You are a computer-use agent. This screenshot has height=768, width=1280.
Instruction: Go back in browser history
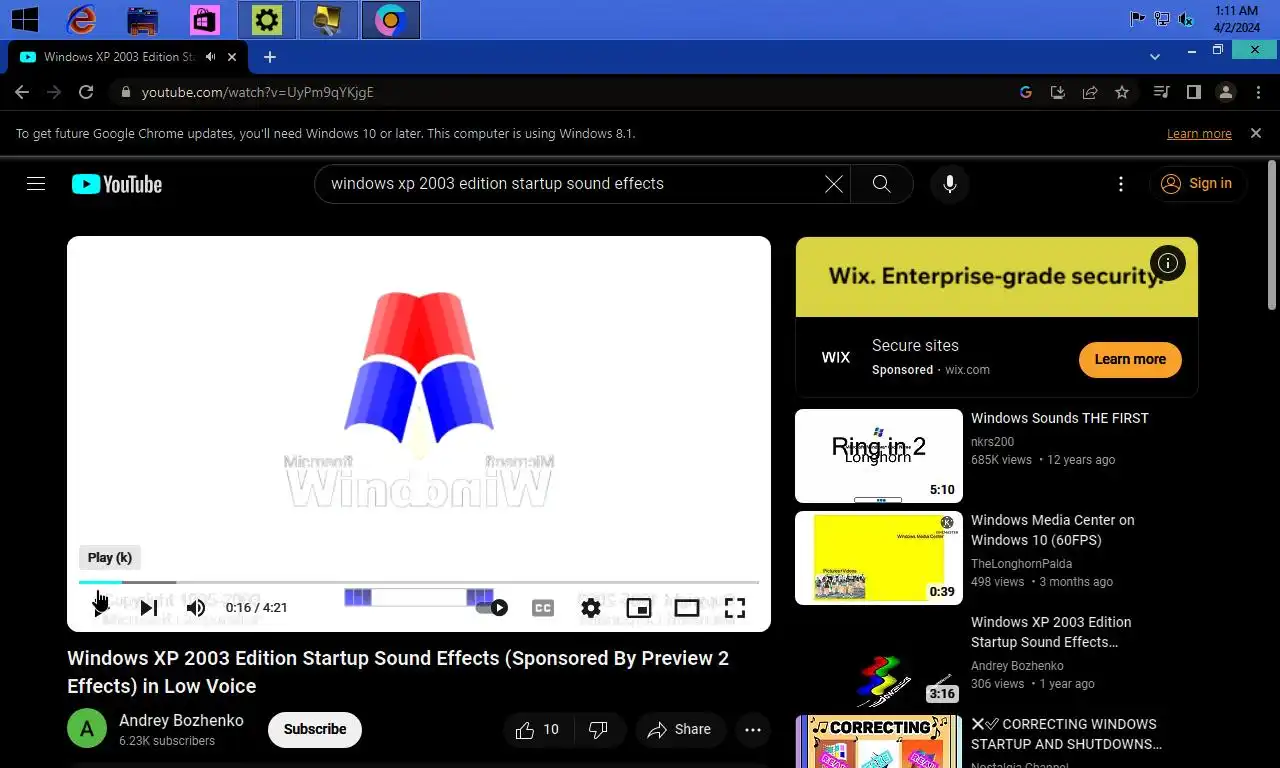pyautogui.click(x=22, y=92)
